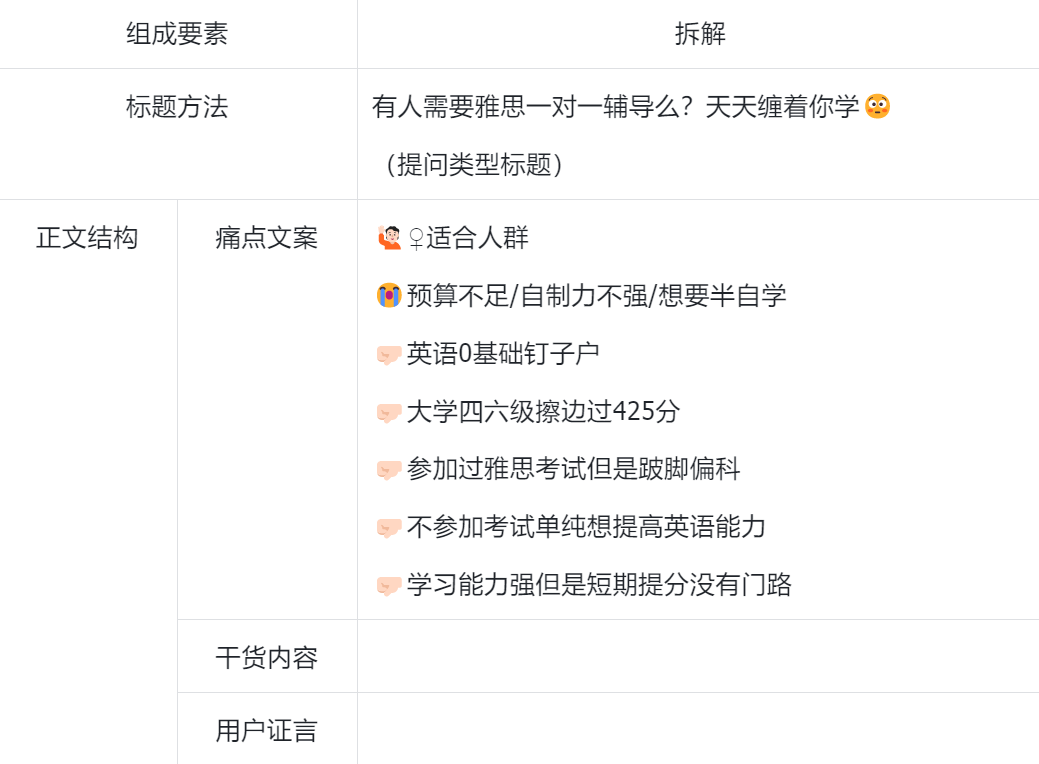The height and width of the screenshot is (764, 1039).
Task: Click the fist emoji before 大学四六级擦边过425分
Action: pos(389,412)
